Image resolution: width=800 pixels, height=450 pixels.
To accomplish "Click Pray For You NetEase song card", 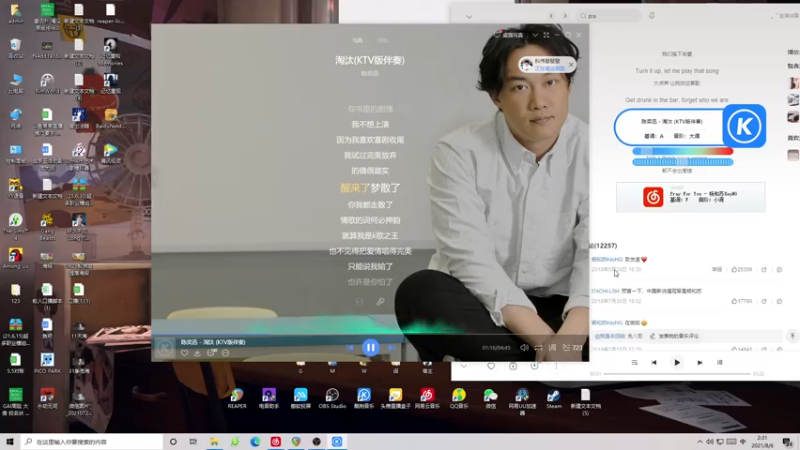I will [x=690, y=197].
